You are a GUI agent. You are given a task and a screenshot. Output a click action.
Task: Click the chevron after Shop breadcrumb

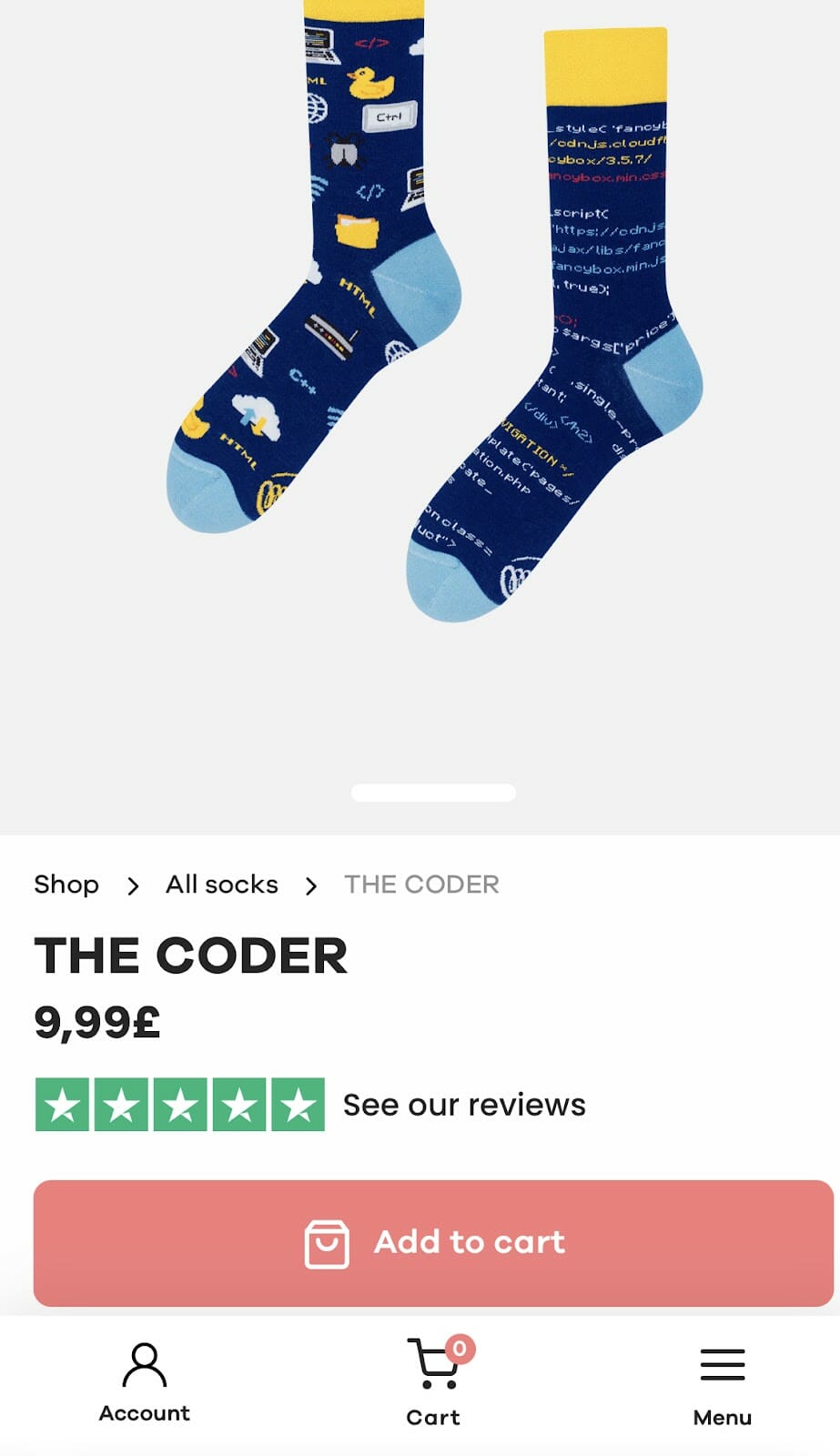point(133,885)
